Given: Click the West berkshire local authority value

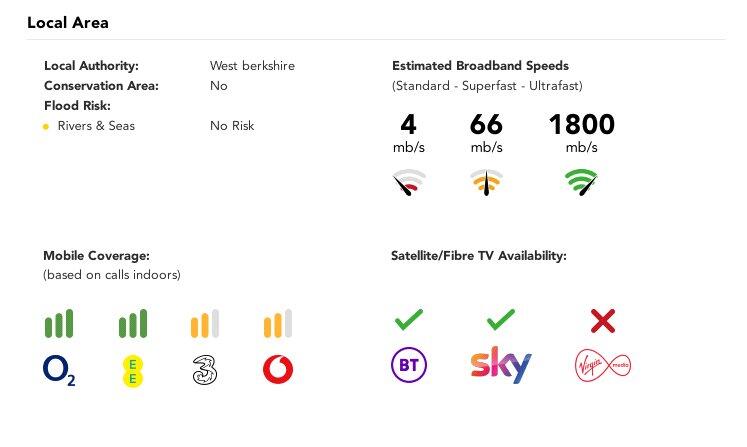Looking at the screenshot, I should 252,66.
